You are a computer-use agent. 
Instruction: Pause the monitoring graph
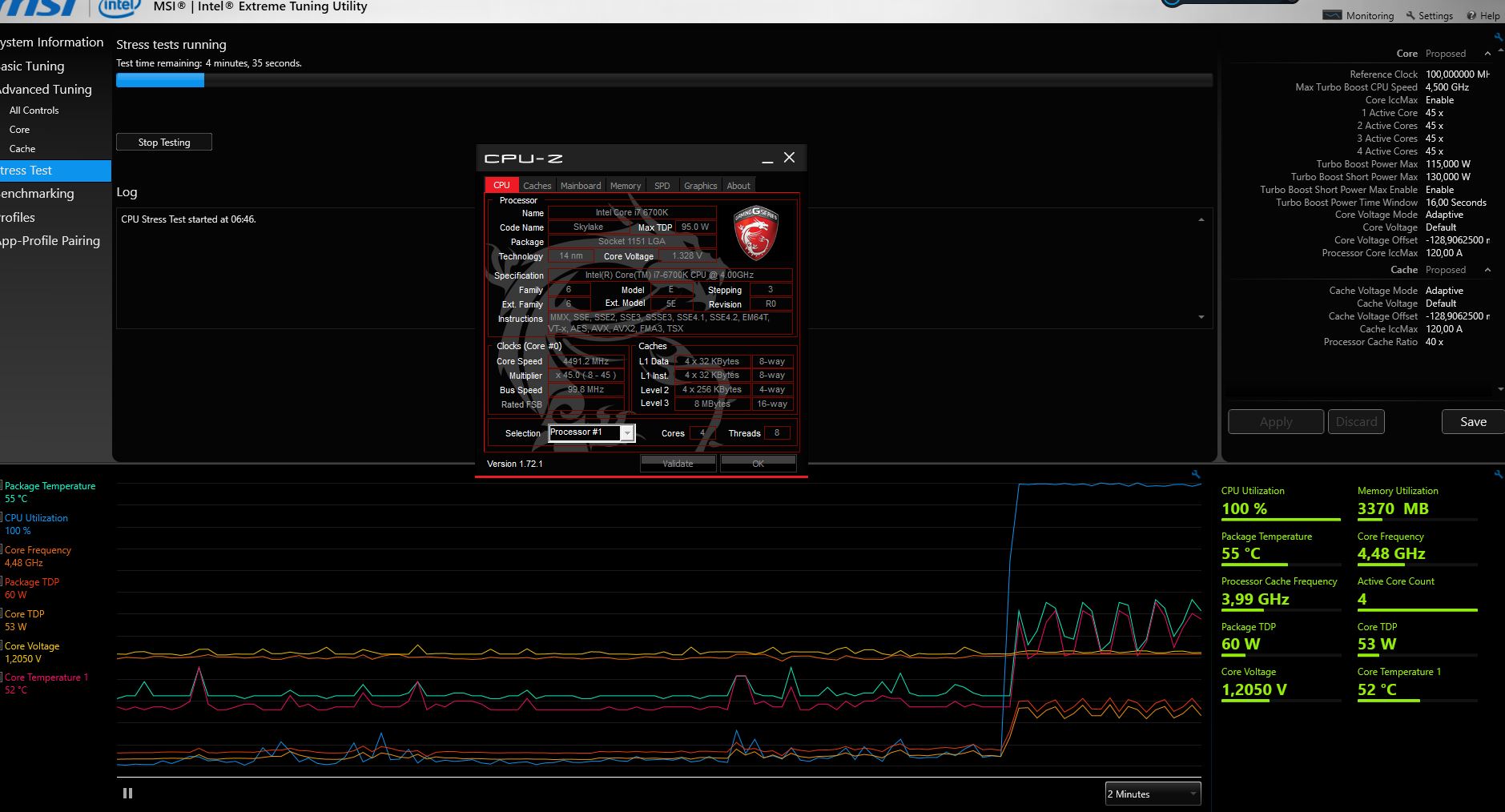(x=127, y=794)
